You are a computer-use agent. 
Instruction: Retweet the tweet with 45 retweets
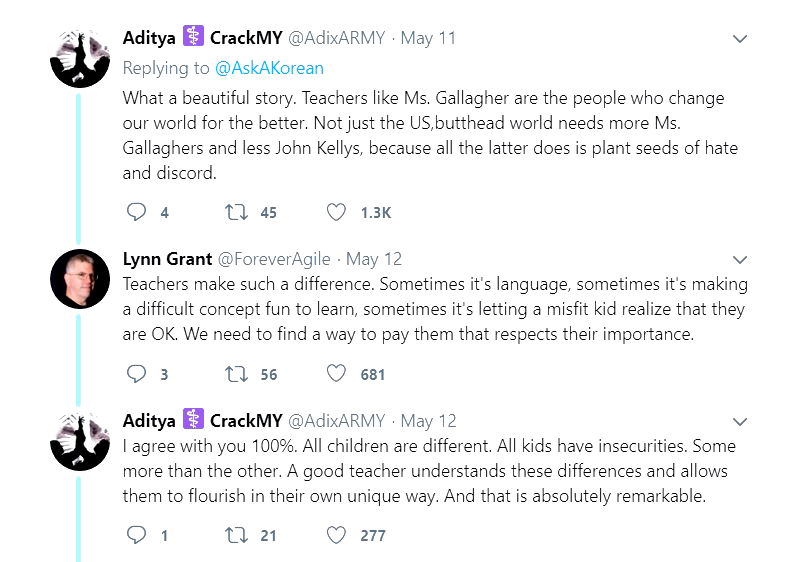[x=237, y=212]
